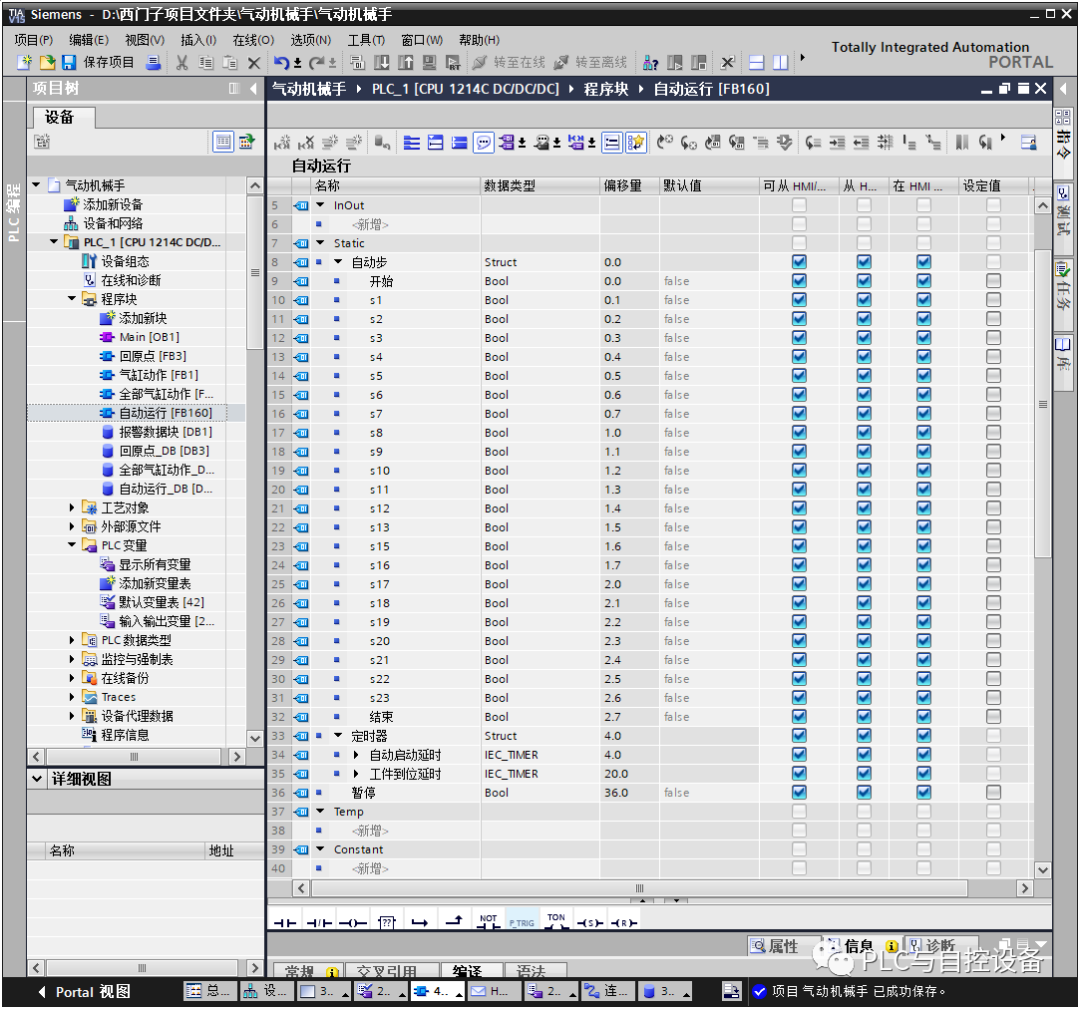Viewport: 1080px width, 1009px height.
Task: Click the accessible devices icon
Action: [650, 63]
